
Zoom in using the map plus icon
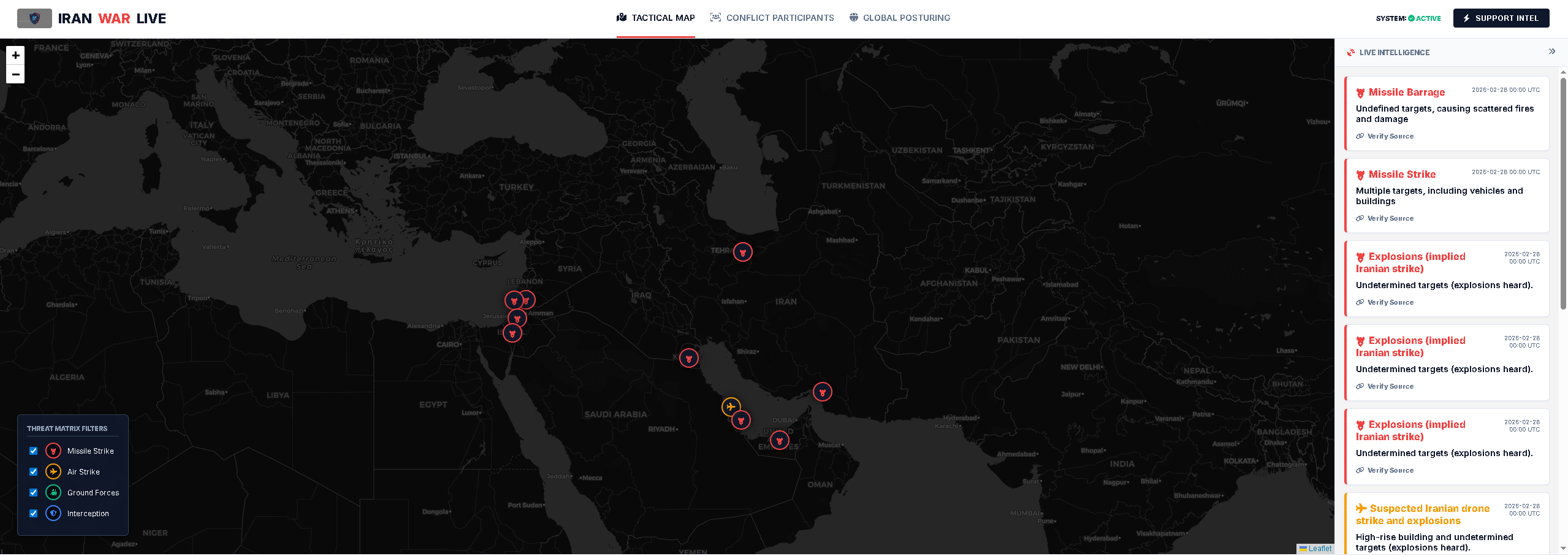coord(15,55)
